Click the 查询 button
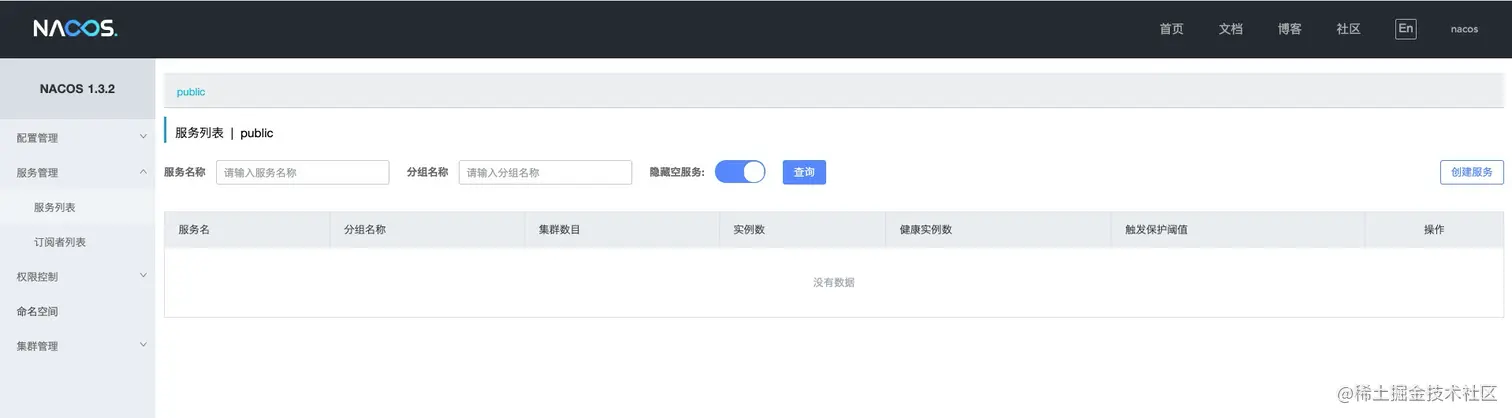Image resolution: width=1512 pixels, height=418 pixels. click(804, 172)
